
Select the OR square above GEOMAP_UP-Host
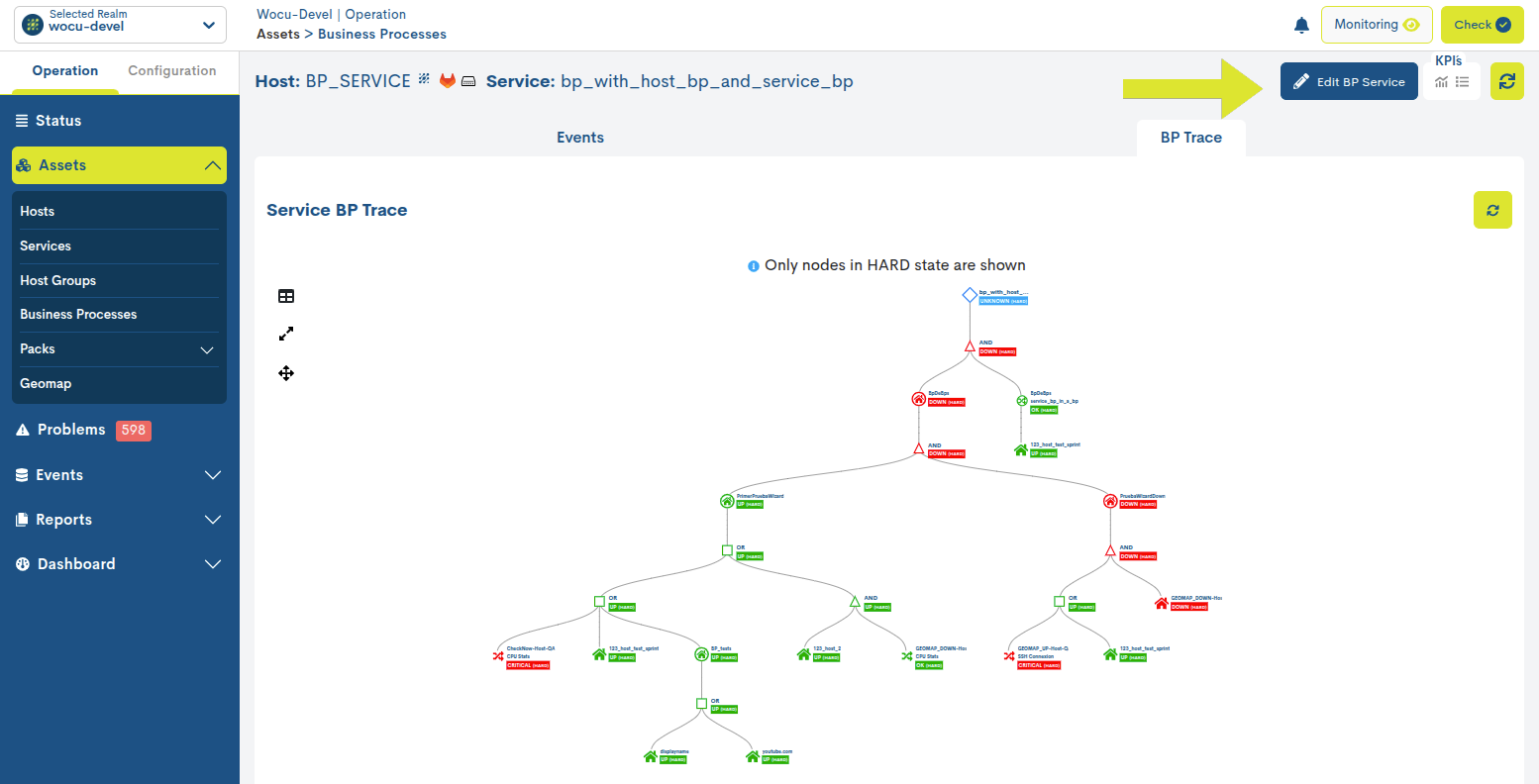1059,601
